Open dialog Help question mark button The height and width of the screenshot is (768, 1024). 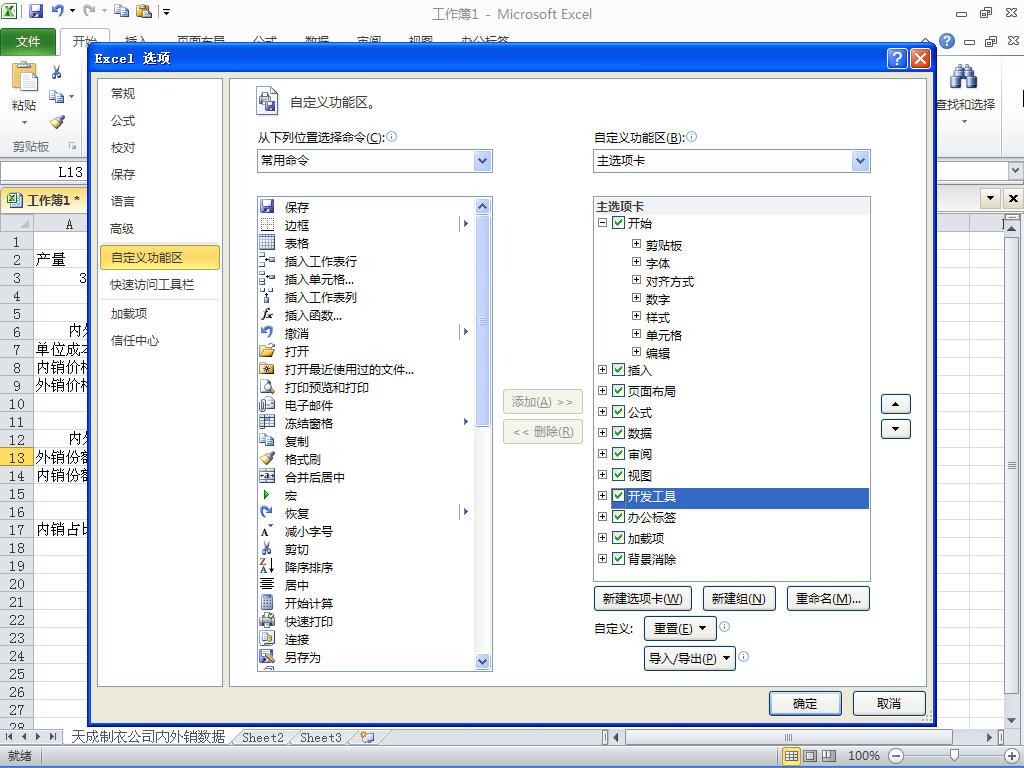pos(897,59)
